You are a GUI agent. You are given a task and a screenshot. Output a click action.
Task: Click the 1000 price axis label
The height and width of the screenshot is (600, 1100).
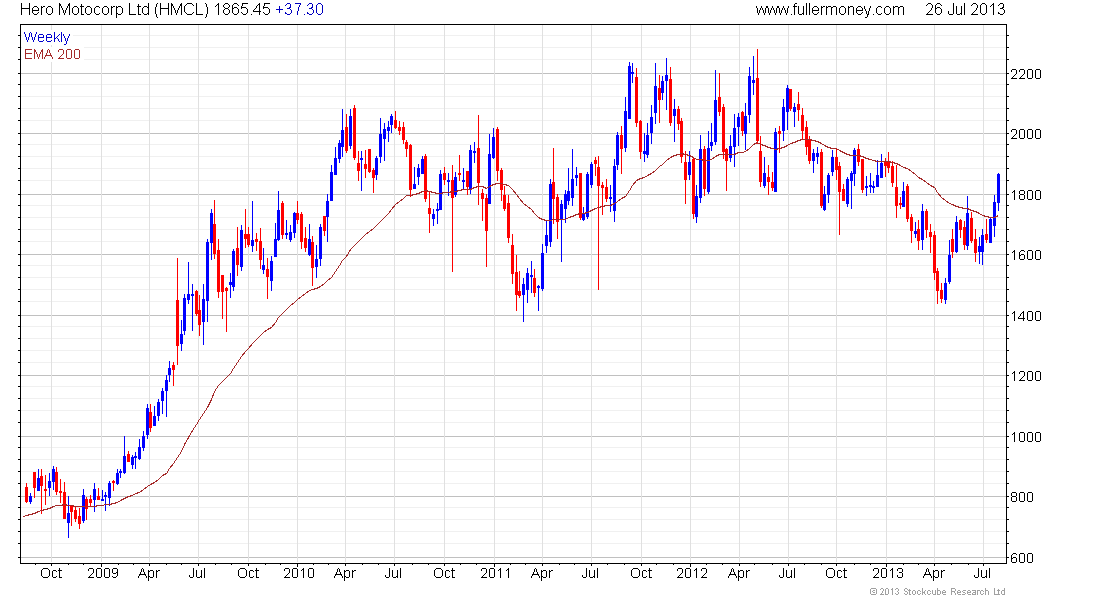coord(1026,437)
